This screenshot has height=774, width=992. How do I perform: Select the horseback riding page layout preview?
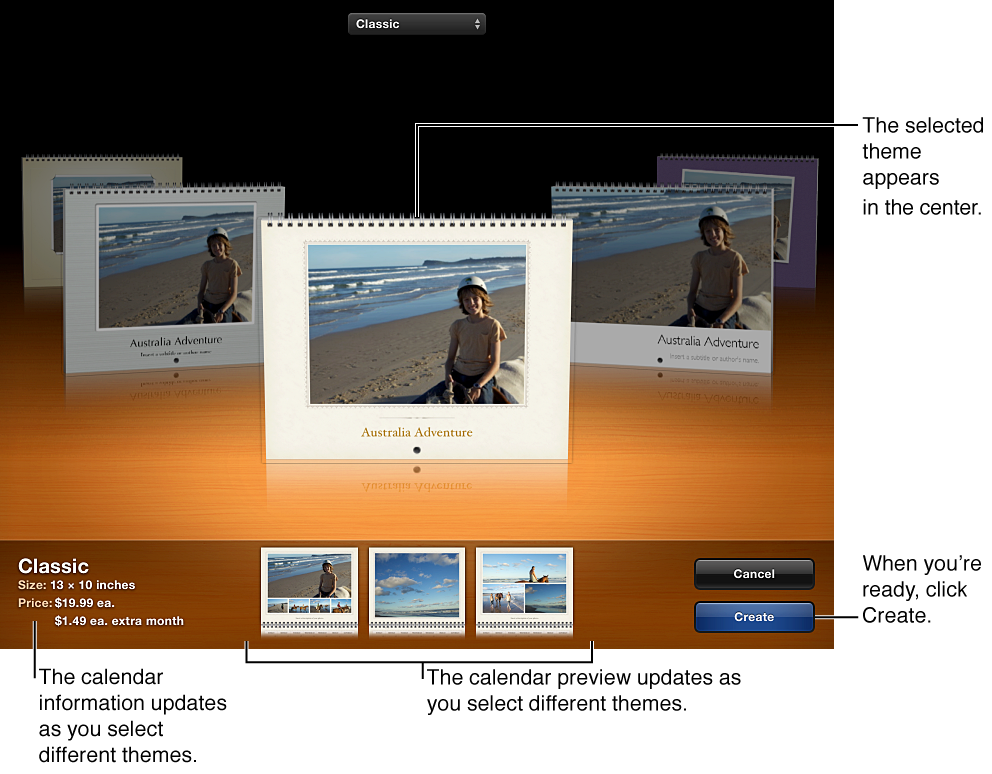(x=524, y=592)
